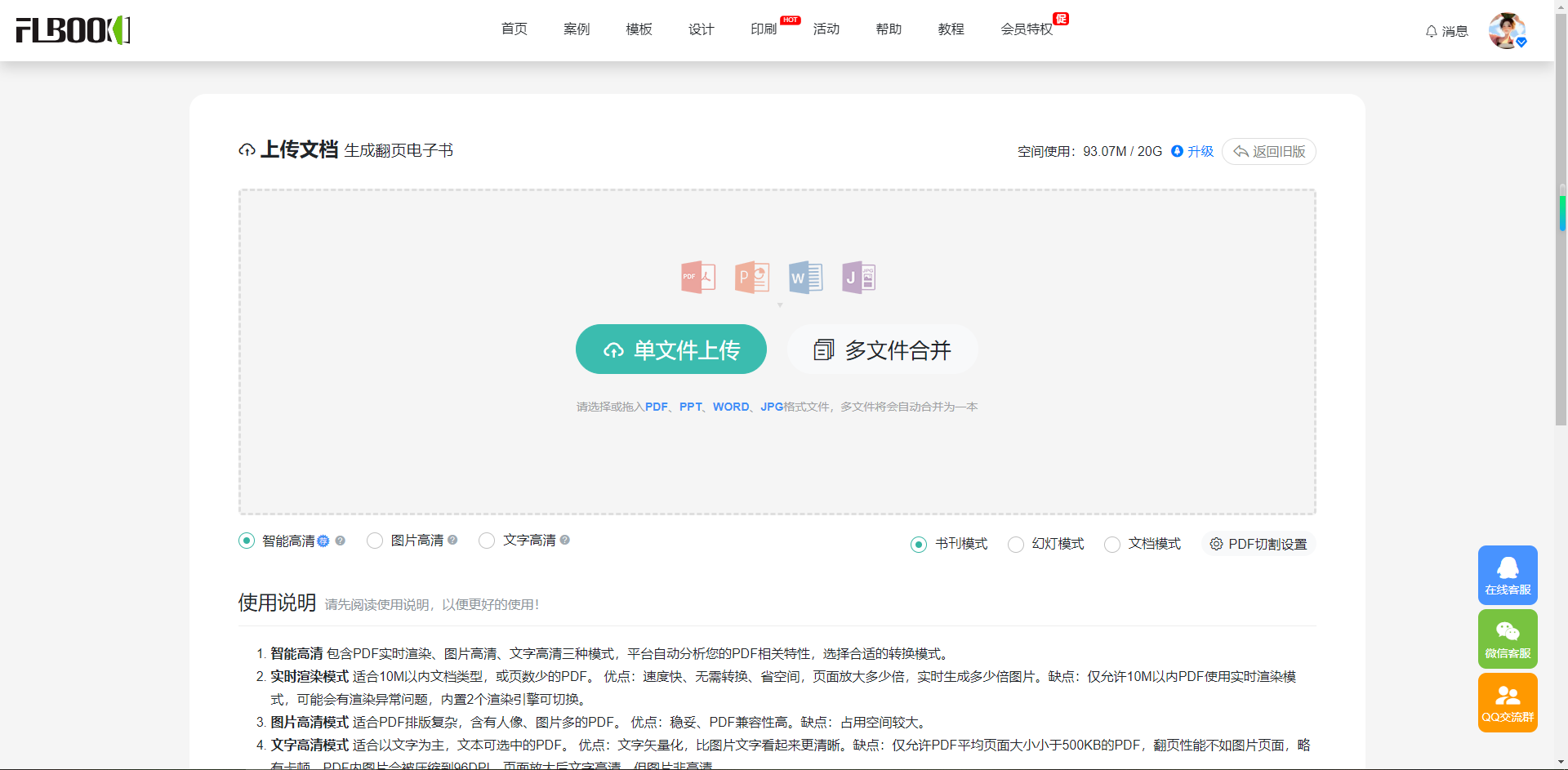This screenshot has height=770, width=1568.
Task: Click the 多文件合并 button
Action: tap(882, 349)
